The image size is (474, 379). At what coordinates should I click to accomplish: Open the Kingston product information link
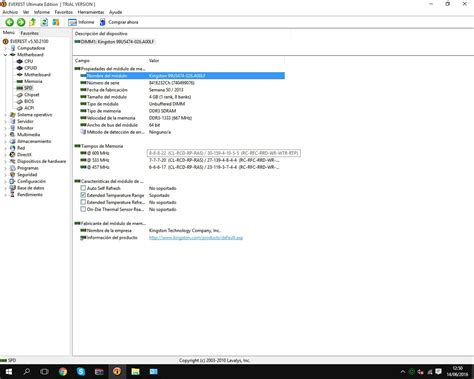click(x=196, y=238)
